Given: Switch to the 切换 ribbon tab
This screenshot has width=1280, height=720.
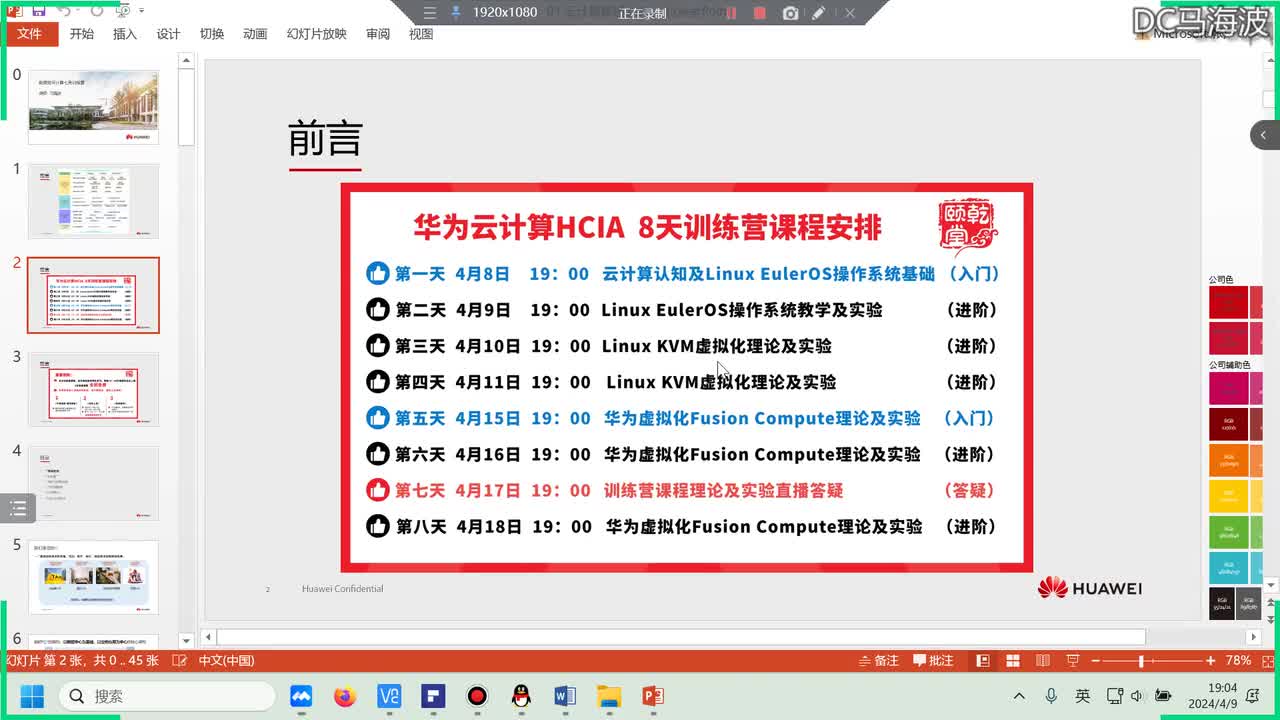Looking at the screenshot, I should point(212,34).
